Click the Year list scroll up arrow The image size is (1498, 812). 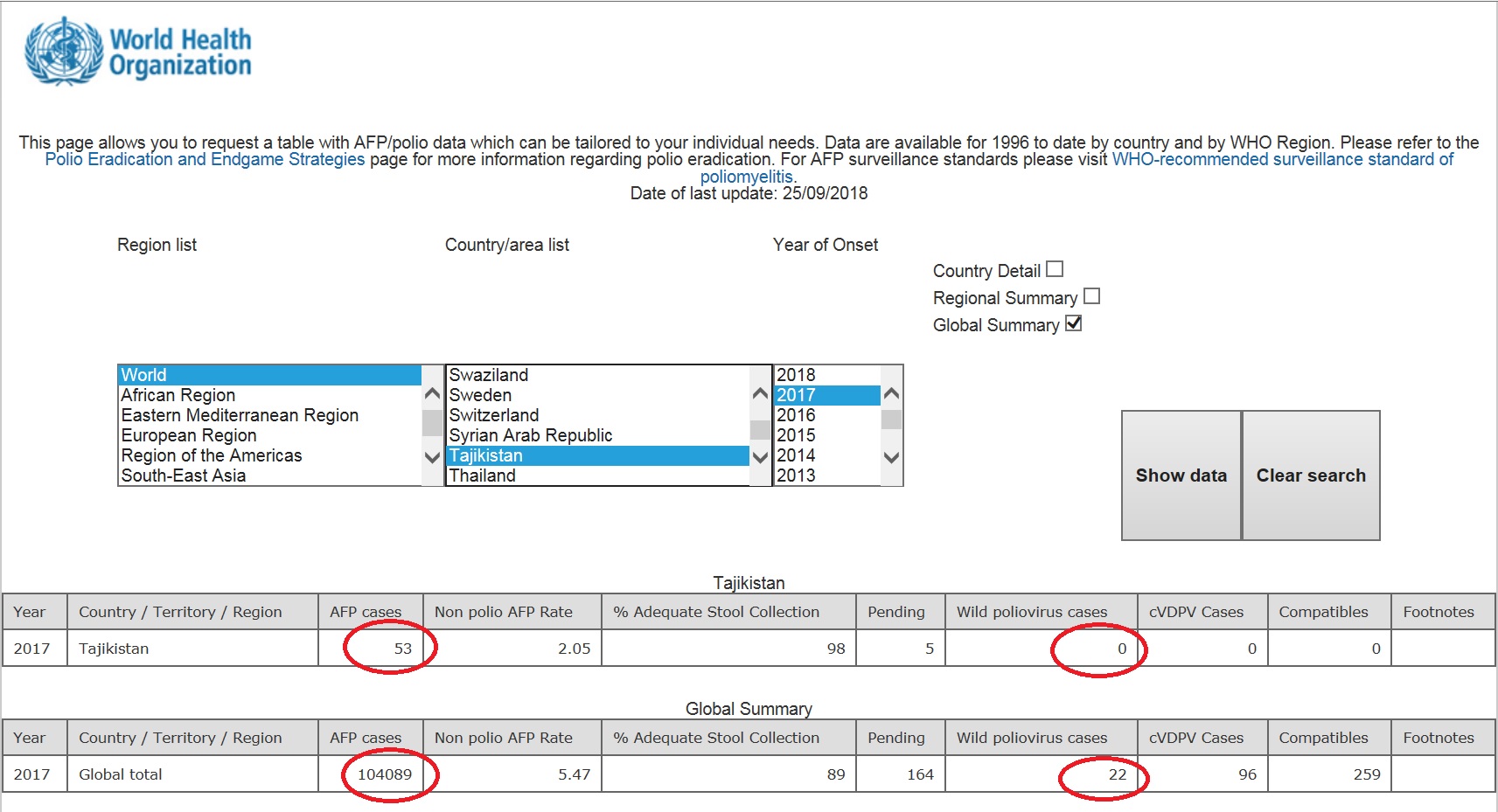892,394
